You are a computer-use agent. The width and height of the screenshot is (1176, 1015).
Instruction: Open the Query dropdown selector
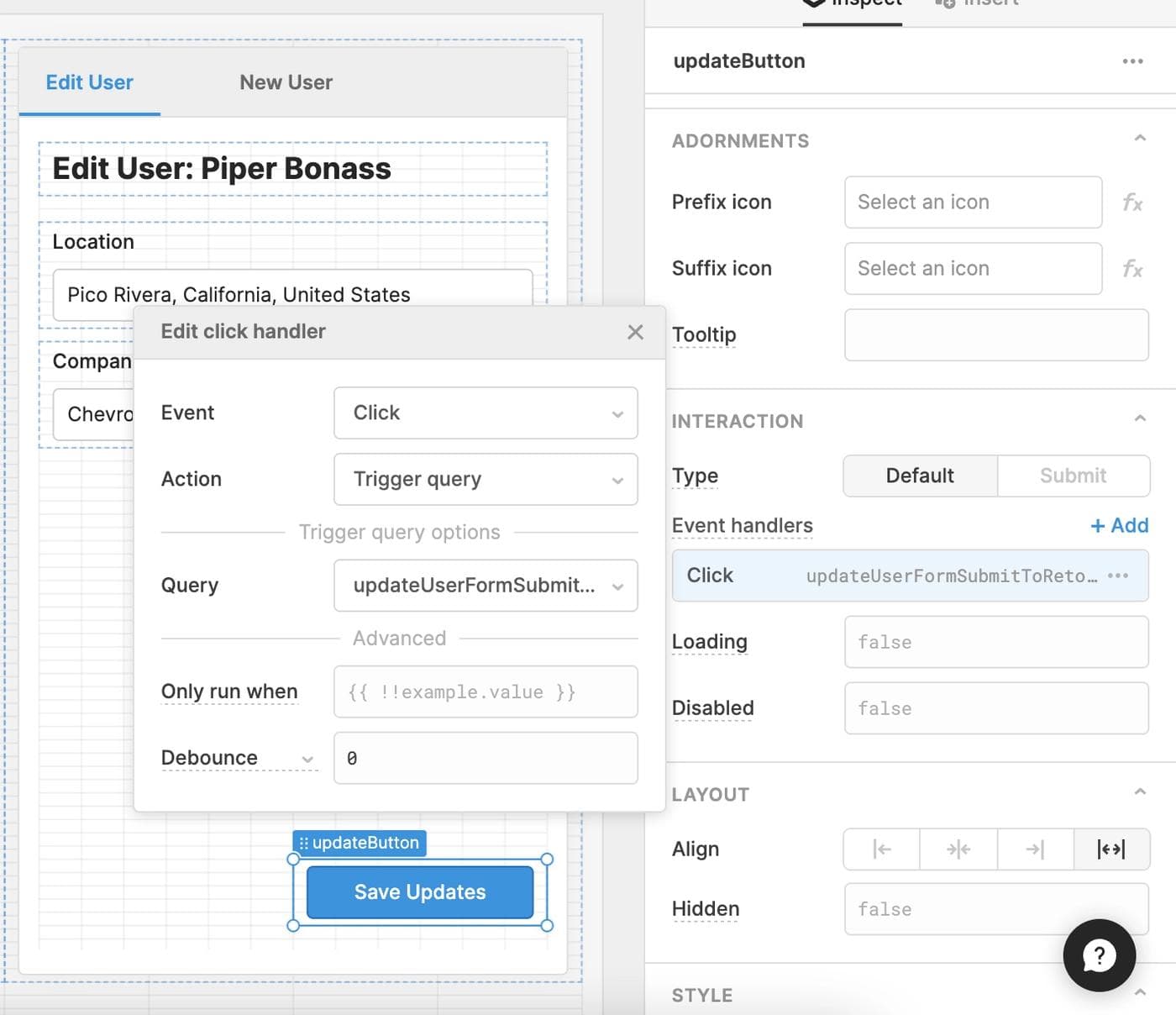click(x=486, y=586)
